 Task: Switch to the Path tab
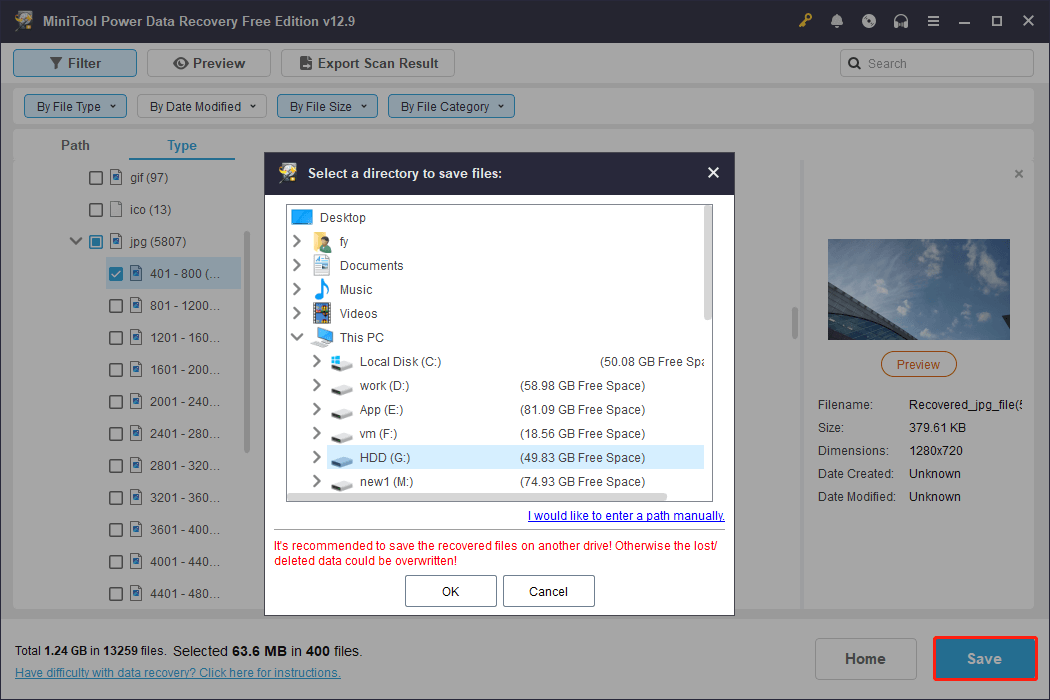(x=75, y=145)
